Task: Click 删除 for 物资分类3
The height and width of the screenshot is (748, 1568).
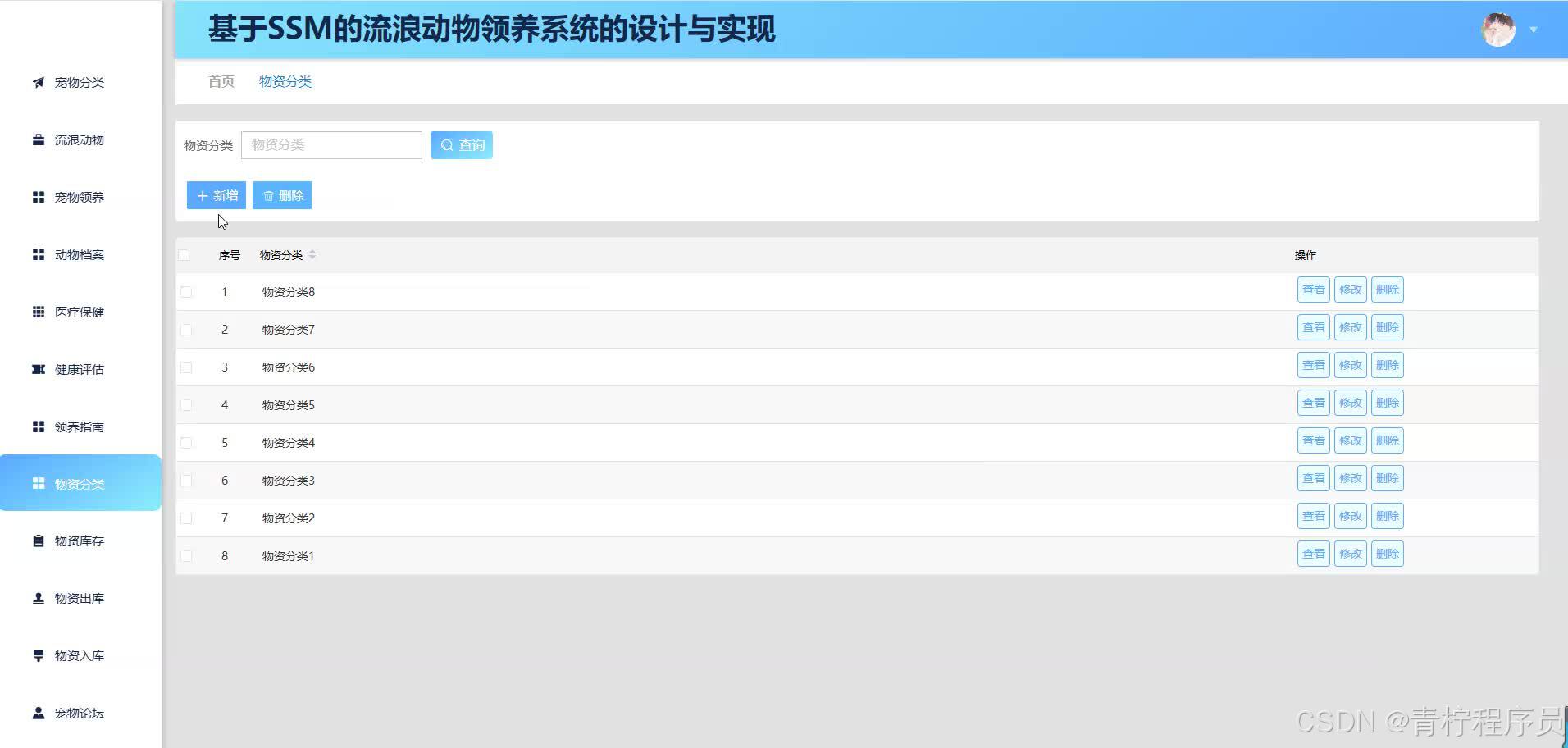Action: pos(1388,478)
